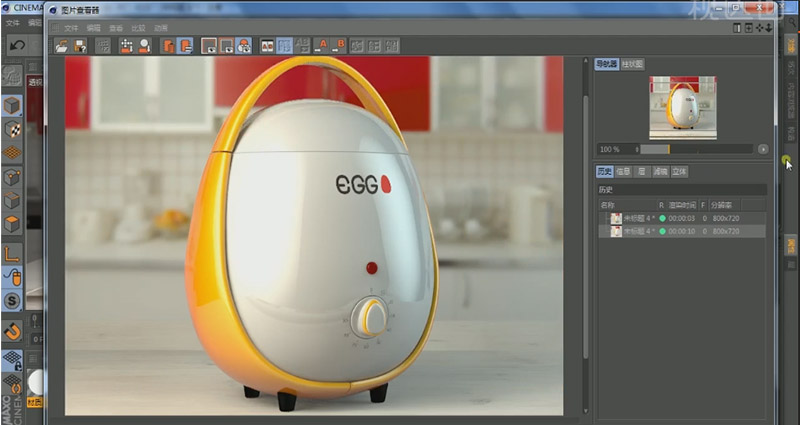Click the 100 % zoom value field
The width and height of the screenshot is (800, 425).
pyautogui.click(x=615, y=149)
